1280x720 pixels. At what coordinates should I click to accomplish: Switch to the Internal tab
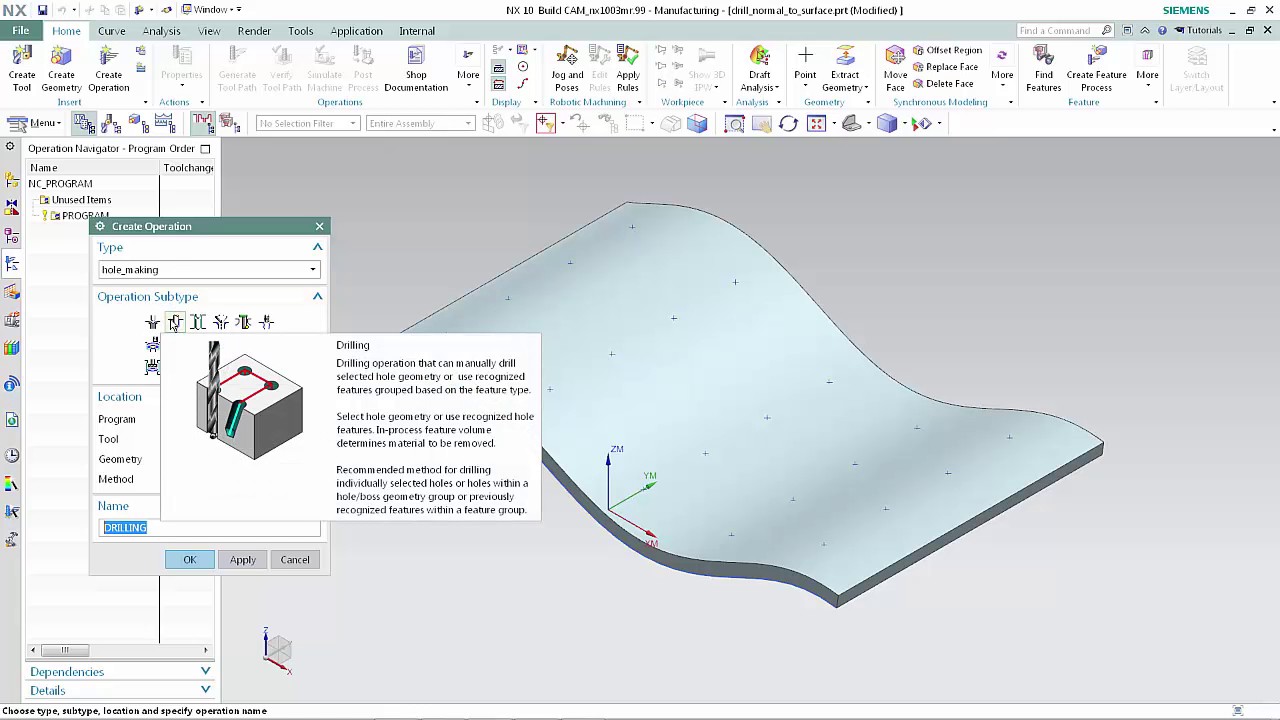coord(417,31)
